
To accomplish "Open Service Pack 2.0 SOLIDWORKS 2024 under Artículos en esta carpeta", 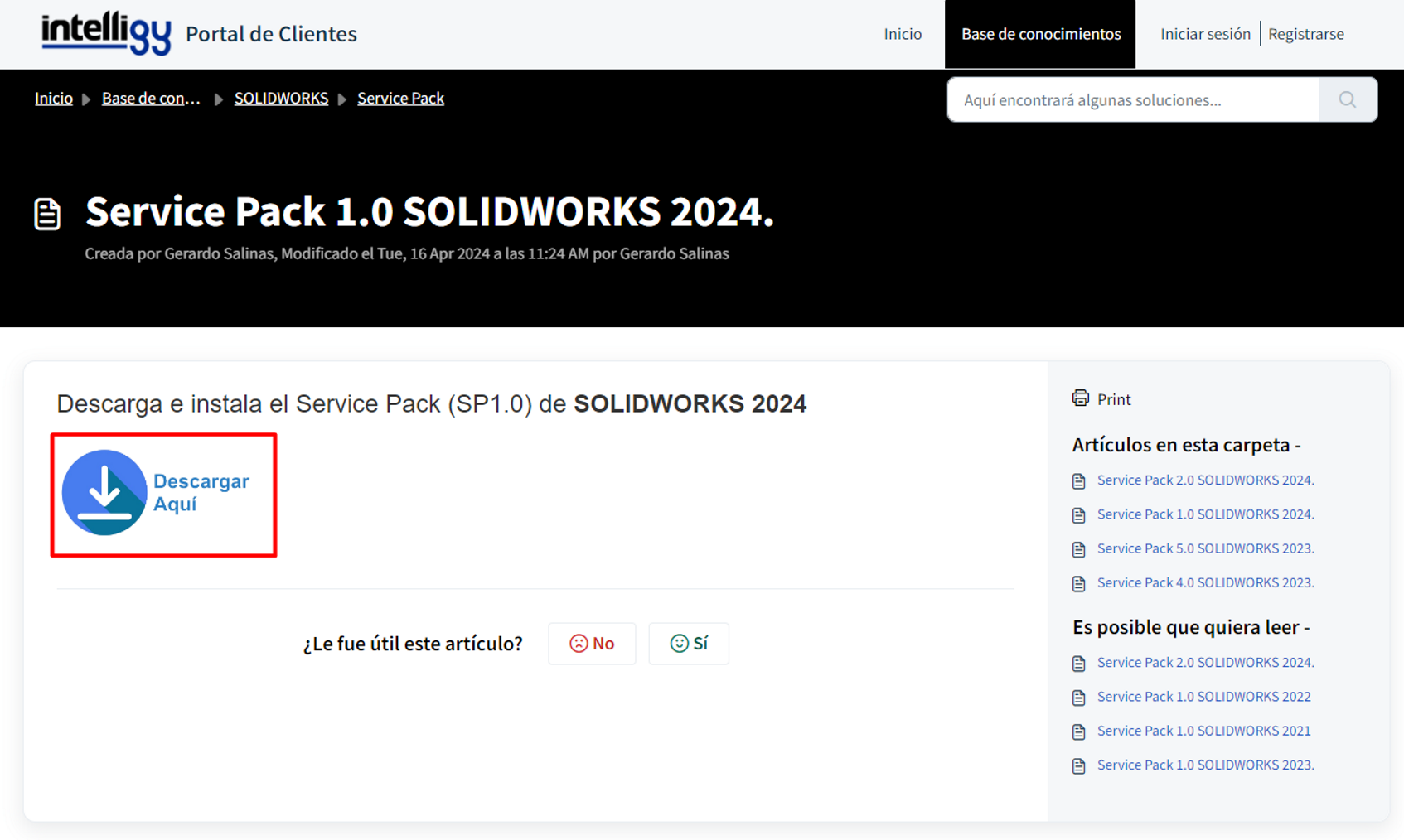I will tap(1205, 480).
